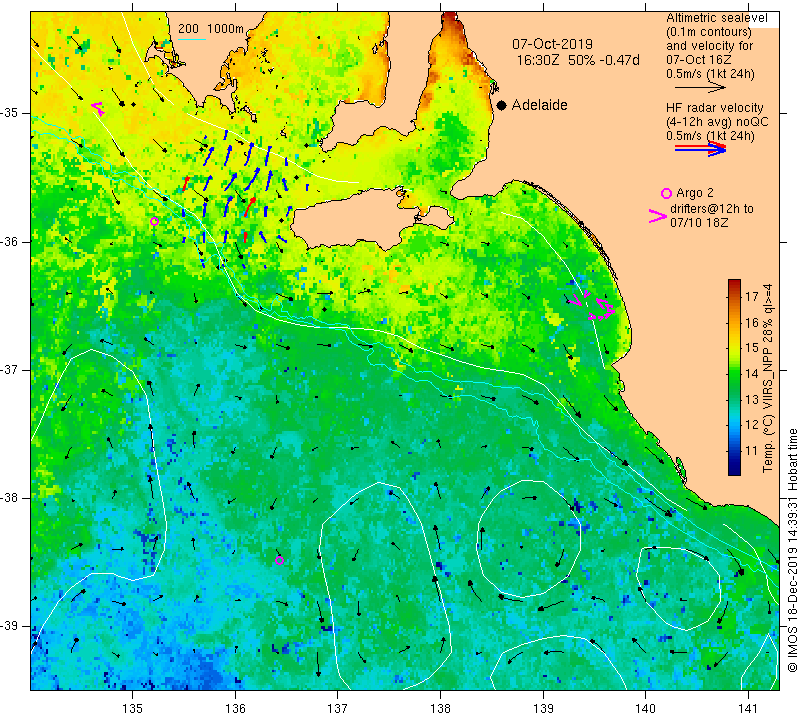Image resolution: width=800 pixels, height=720 pixels.
Task: Click the '0.5m/s (1kt 24h)' text under HF radar
Action: click(710, 136)
